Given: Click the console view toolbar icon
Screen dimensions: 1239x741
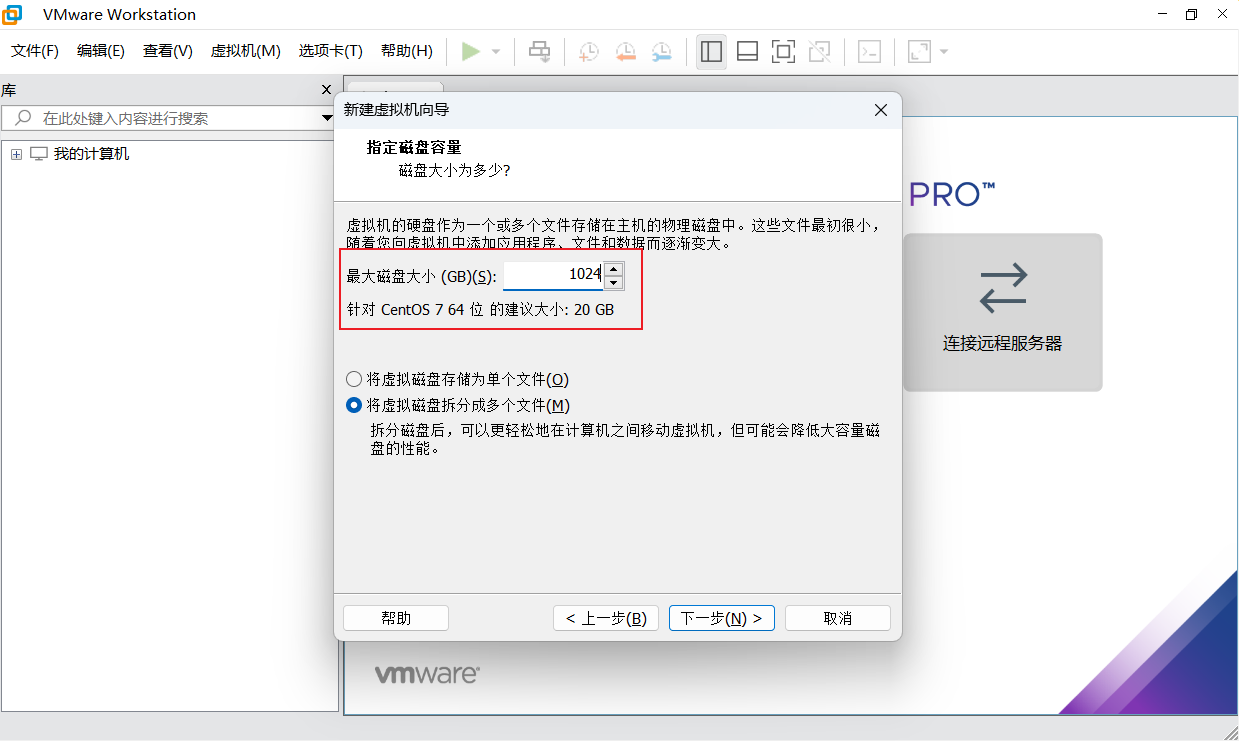Looking at the screenshot, I should tap(870, 52).
